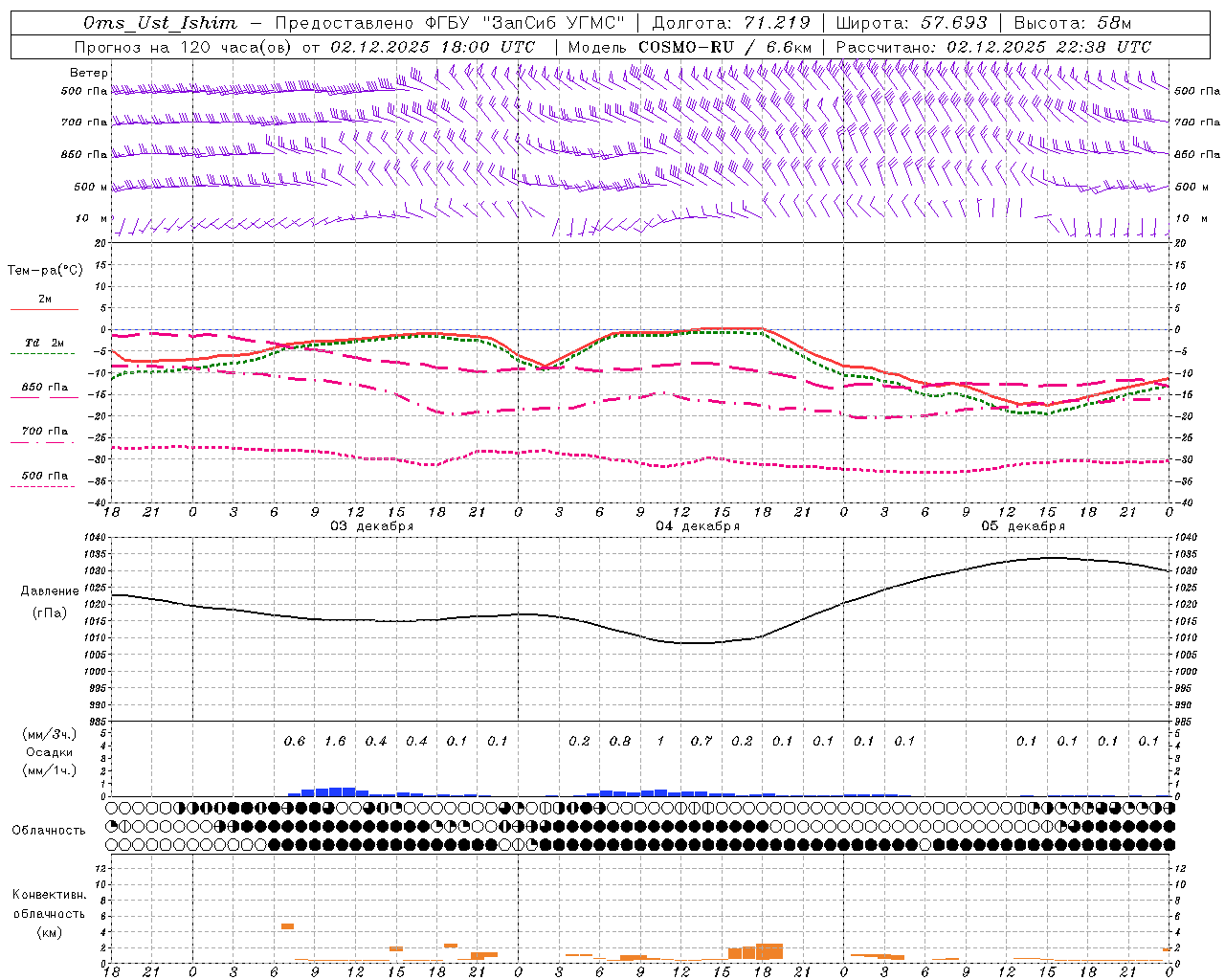Click the 2м temperature legend entry

point(45,300)
